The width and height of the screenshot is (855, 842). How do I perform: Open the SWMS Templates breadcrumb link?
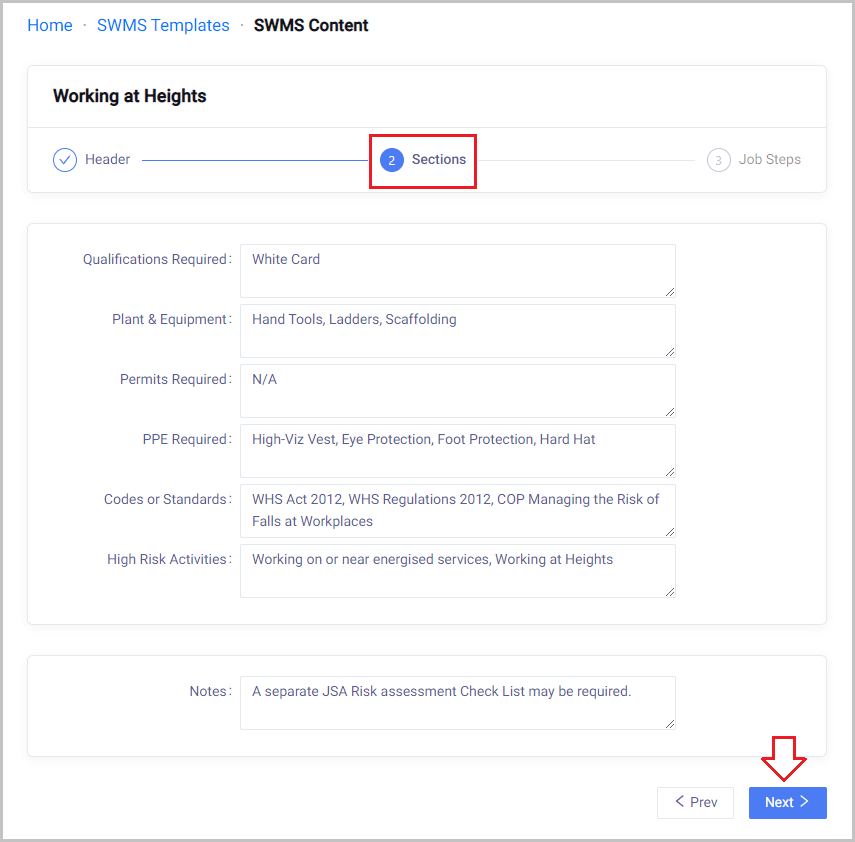163,25
